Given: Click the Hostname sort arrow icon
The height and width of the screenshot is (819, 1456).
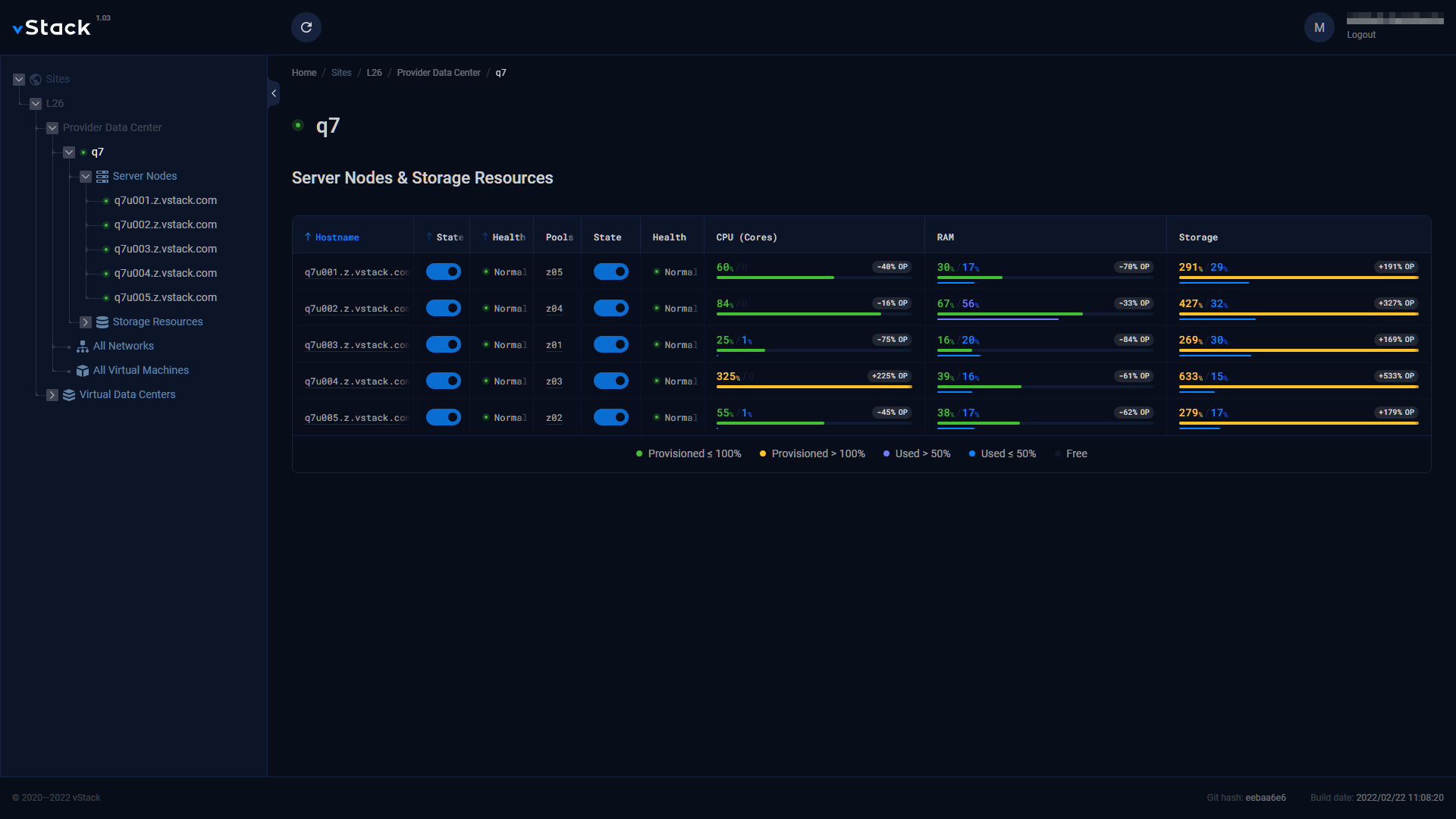Looking at the screenshot, I should 308,237.
